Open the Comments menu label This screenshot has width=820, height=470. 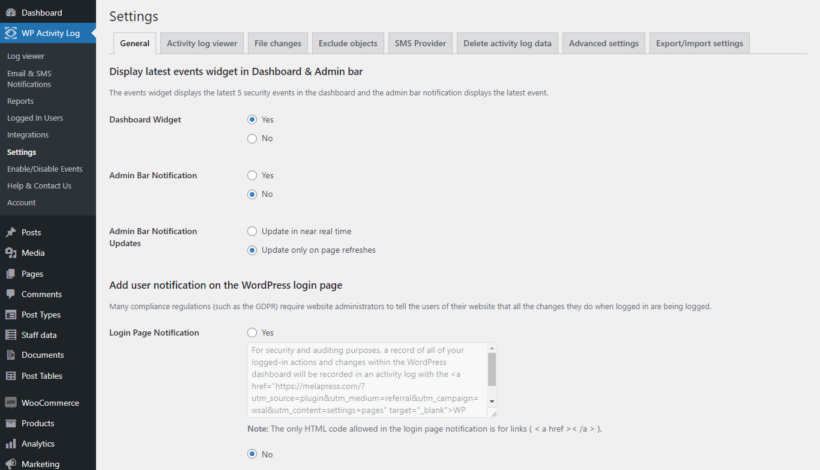tap(42, 294)
